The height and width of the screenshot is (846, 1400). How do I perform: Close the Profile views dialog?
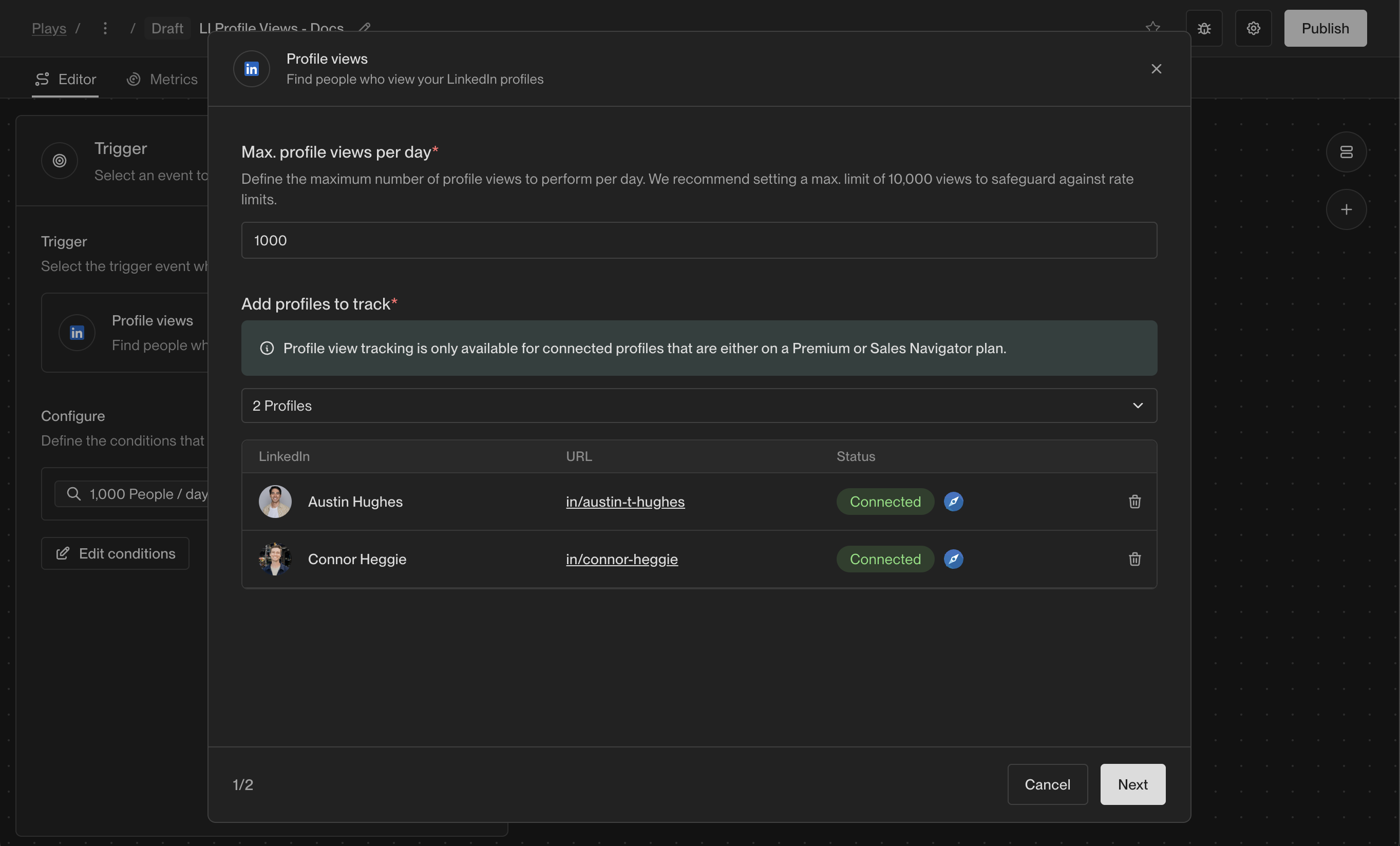(1156, 69)
